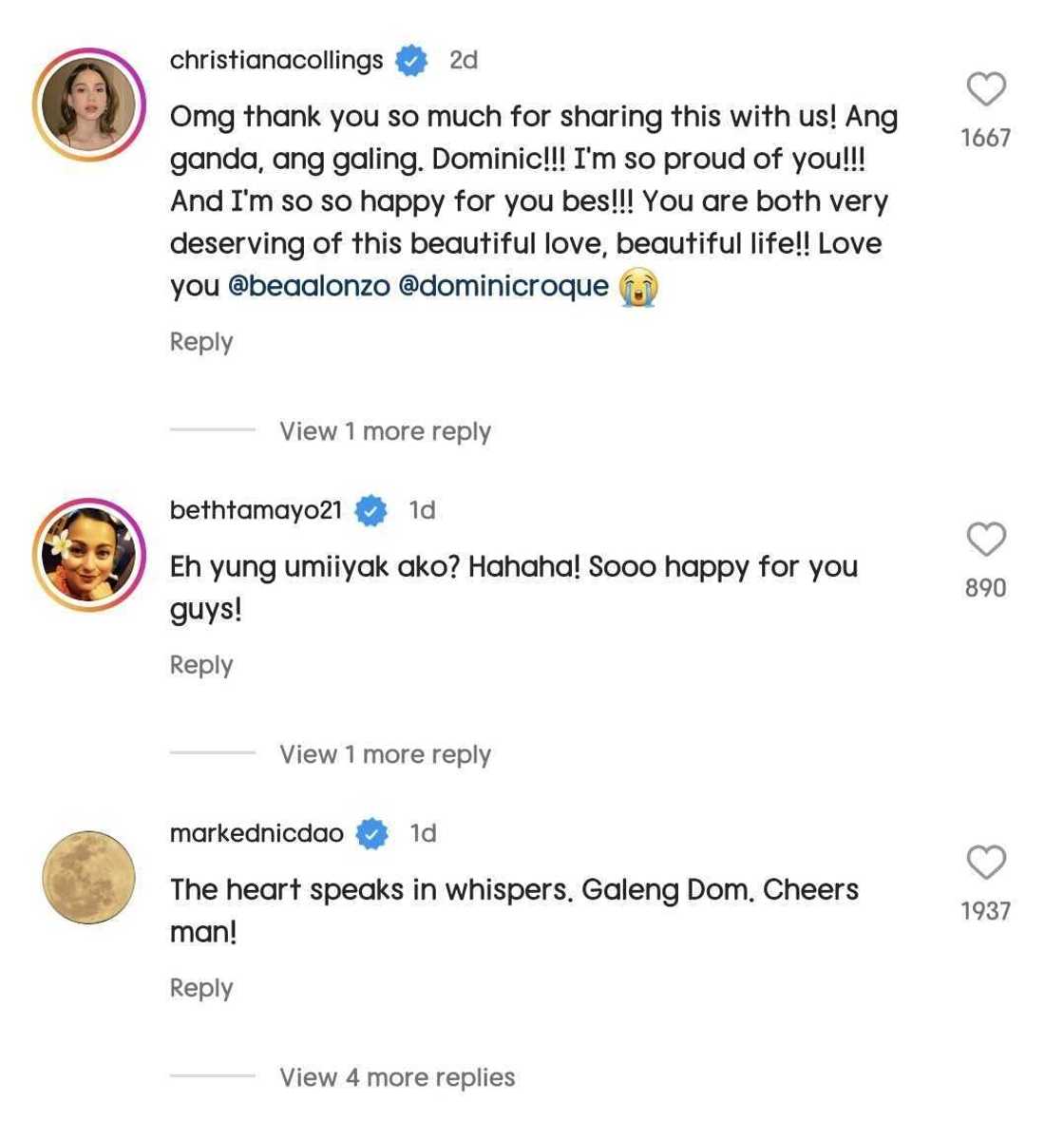Screen dimensions: 1064x1121
Task: Click christianacollings' verified badge
Action: coord(411,61)
